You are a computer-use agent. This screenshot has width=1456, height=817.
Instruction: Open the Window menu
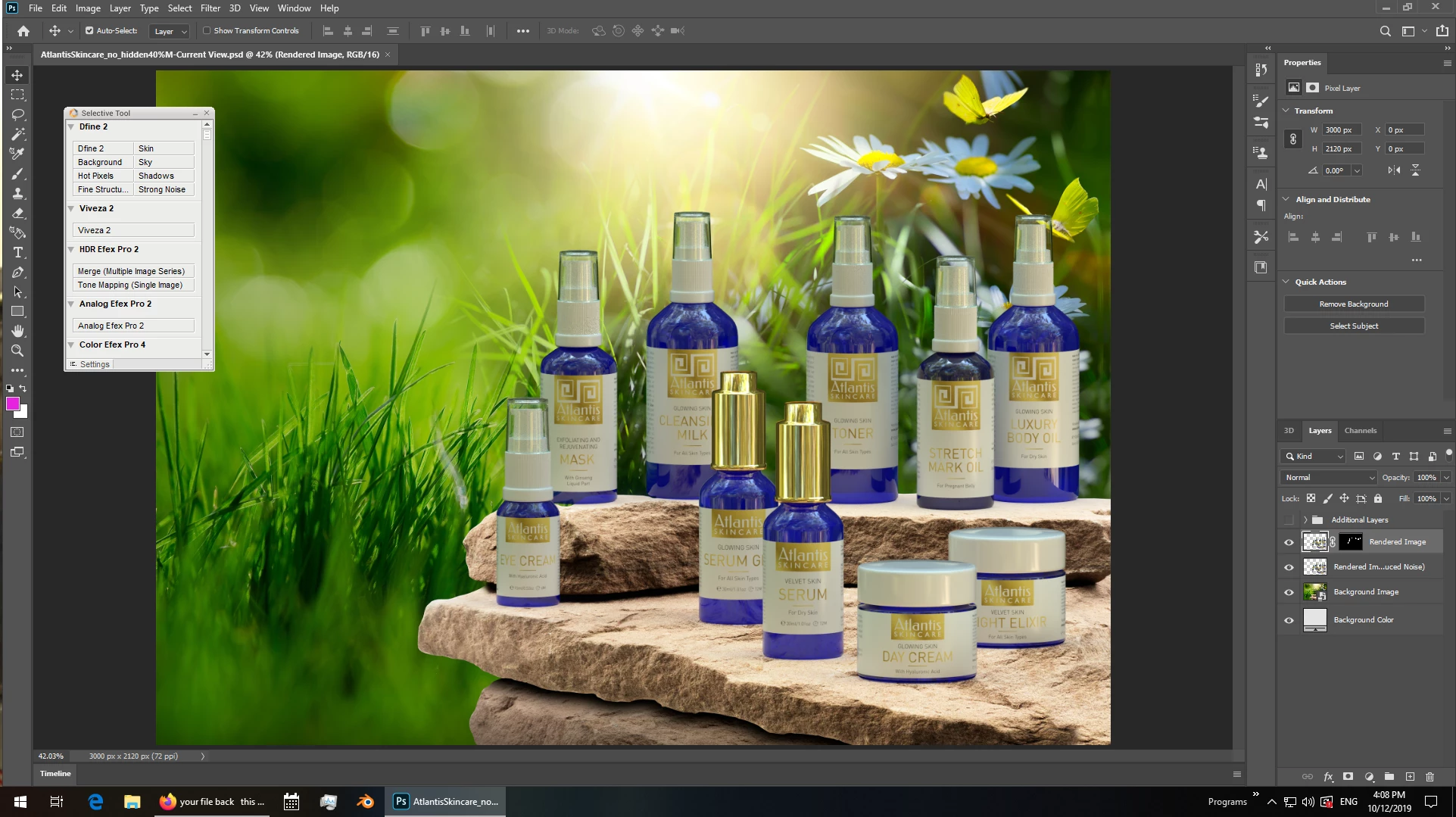point(294,8)
